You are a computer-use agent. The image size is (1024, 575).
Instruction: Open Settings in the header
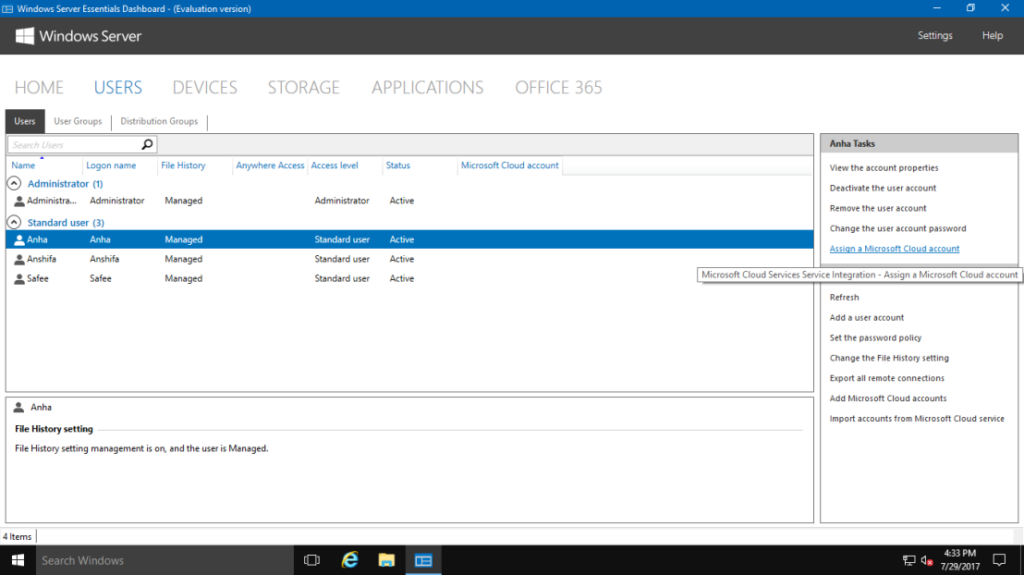click(x=935, y=35)
